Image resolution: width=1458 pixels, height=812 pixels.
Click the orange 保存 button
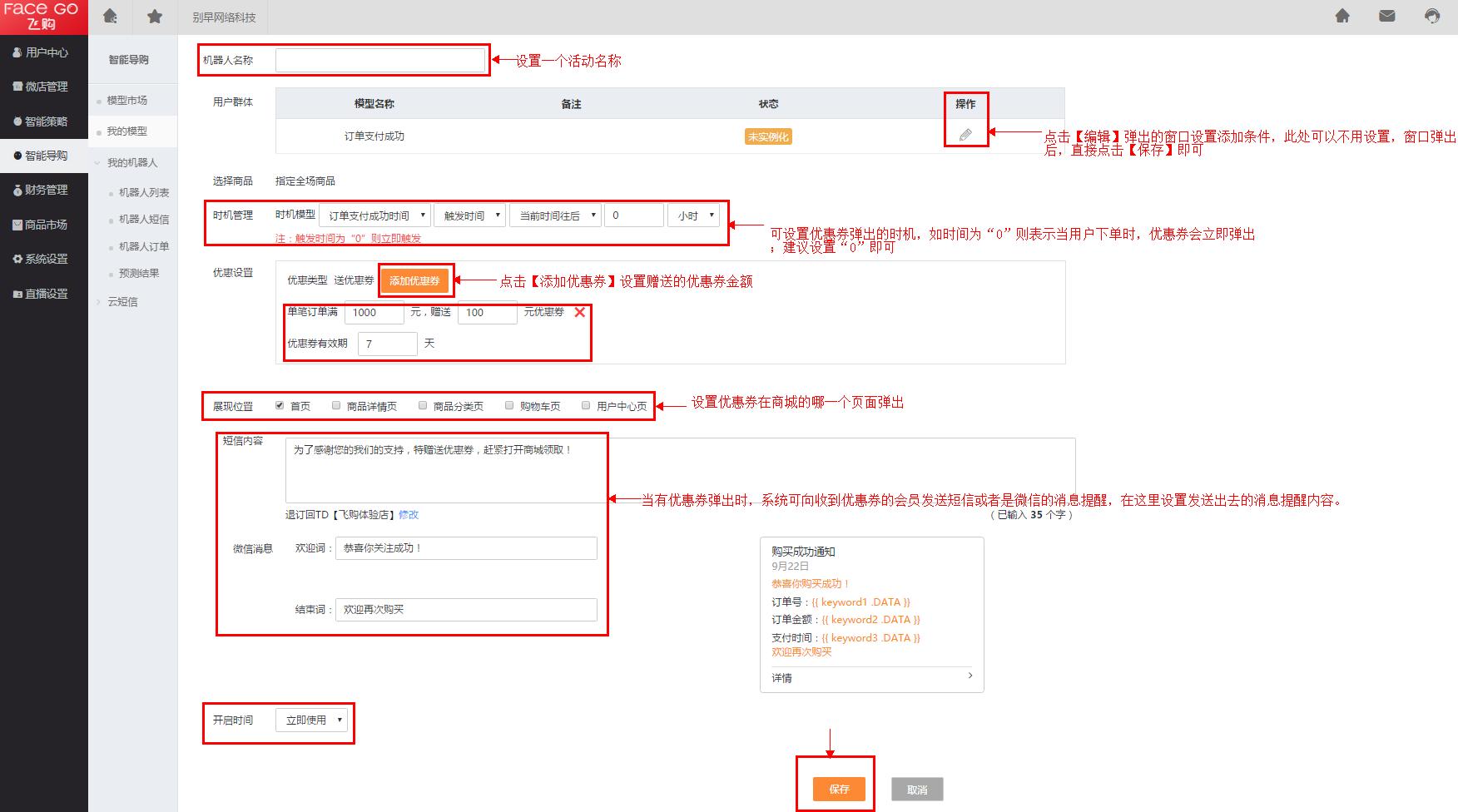(838, 789)
